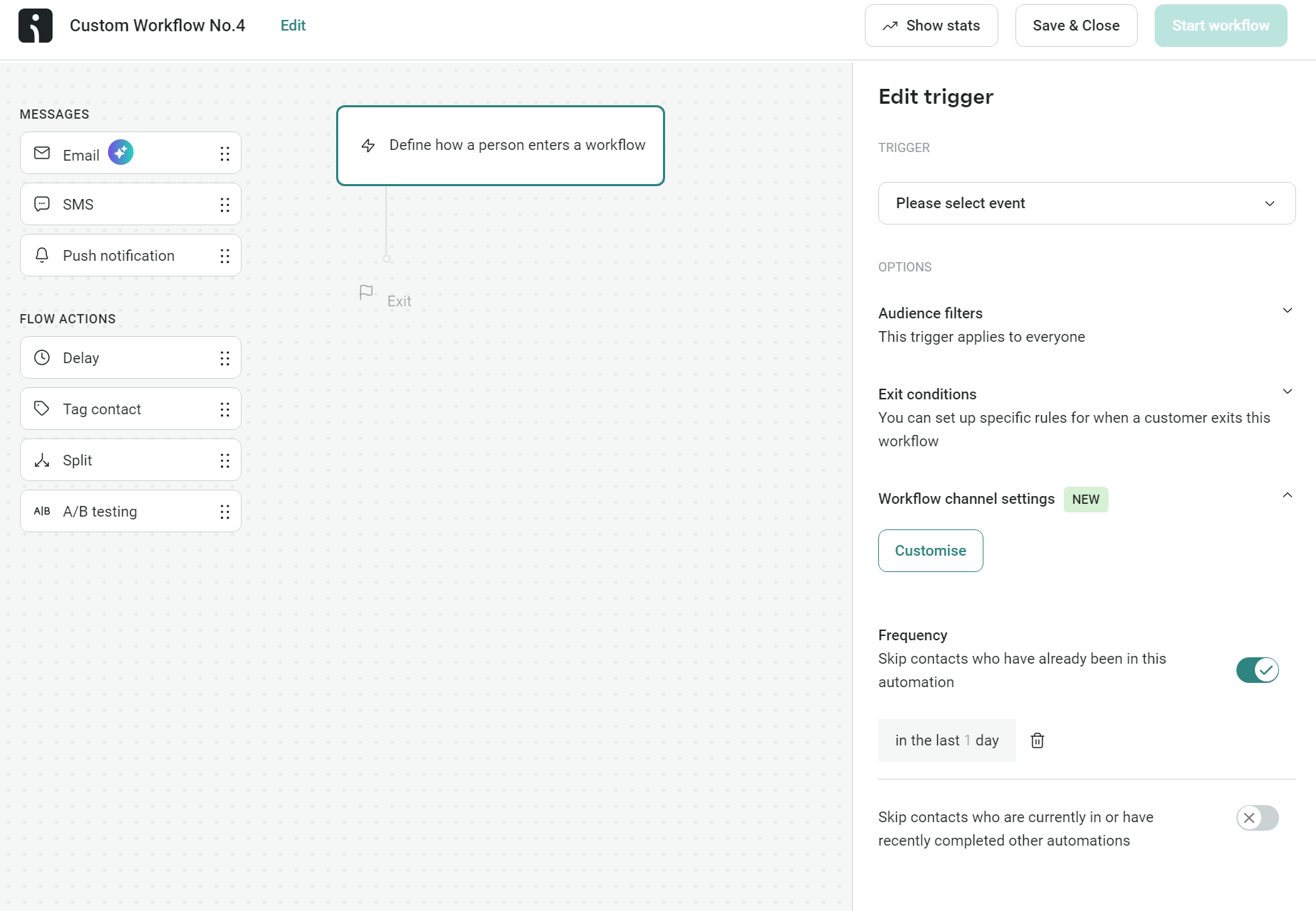Screen dimensions: 1316x911
Task: Select the Email message icon
Action: tap(41, 153)
